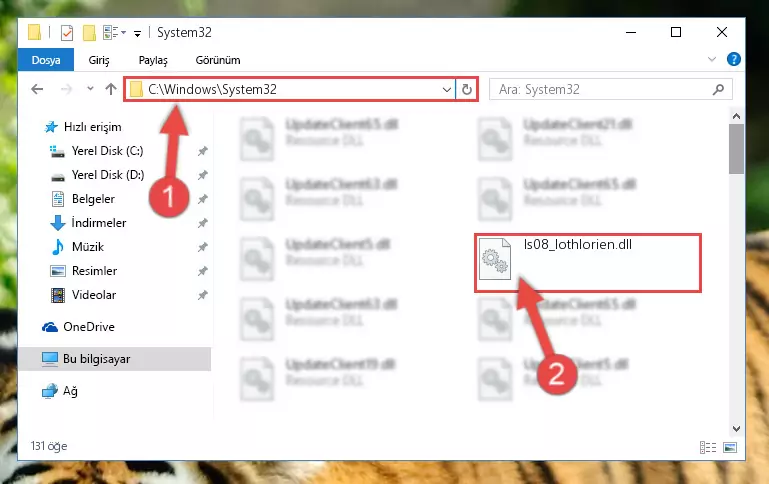Click the Back navigation arrow

tap(37, 89)
